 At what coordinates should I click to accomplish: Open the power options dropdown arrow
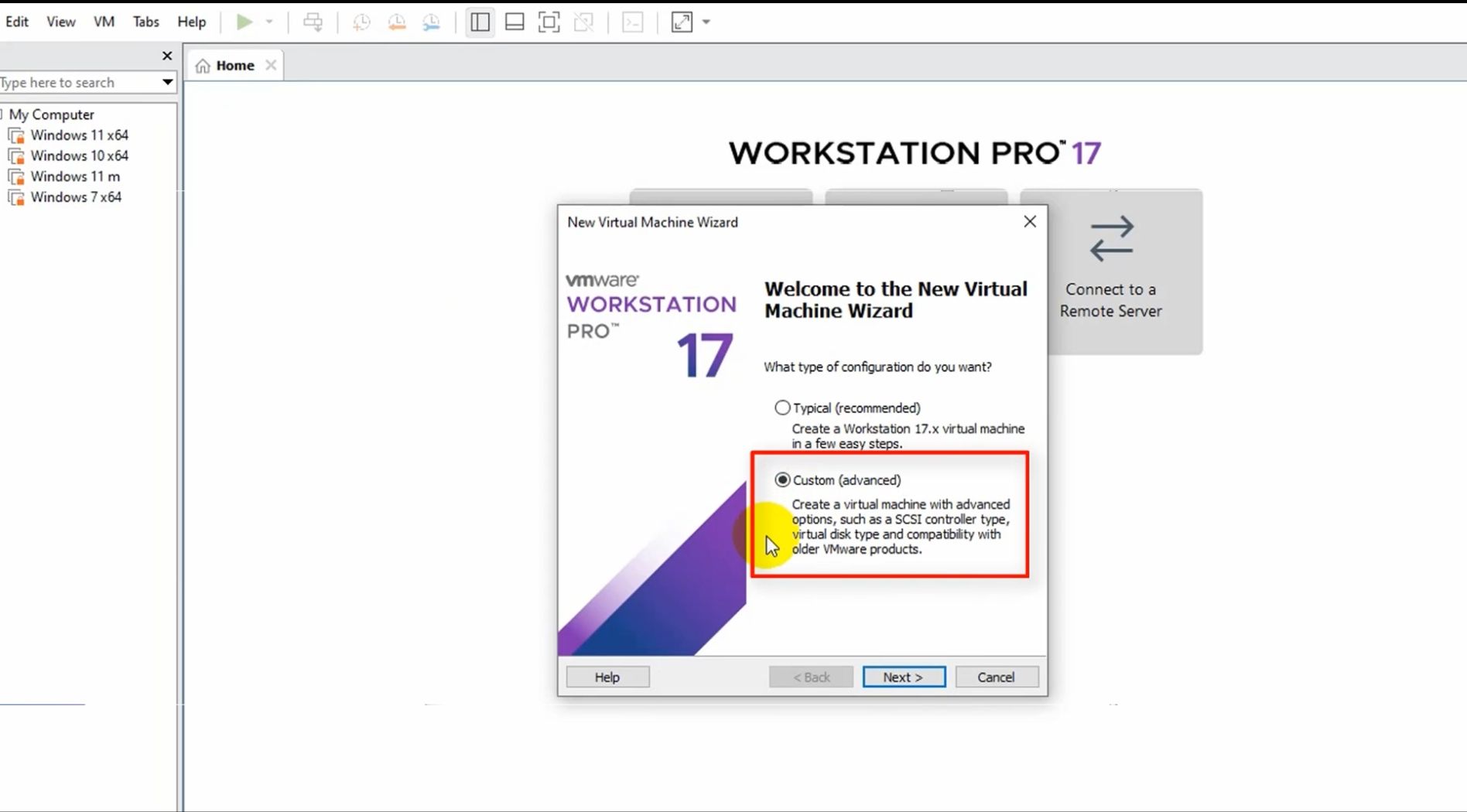click(269, 22)
